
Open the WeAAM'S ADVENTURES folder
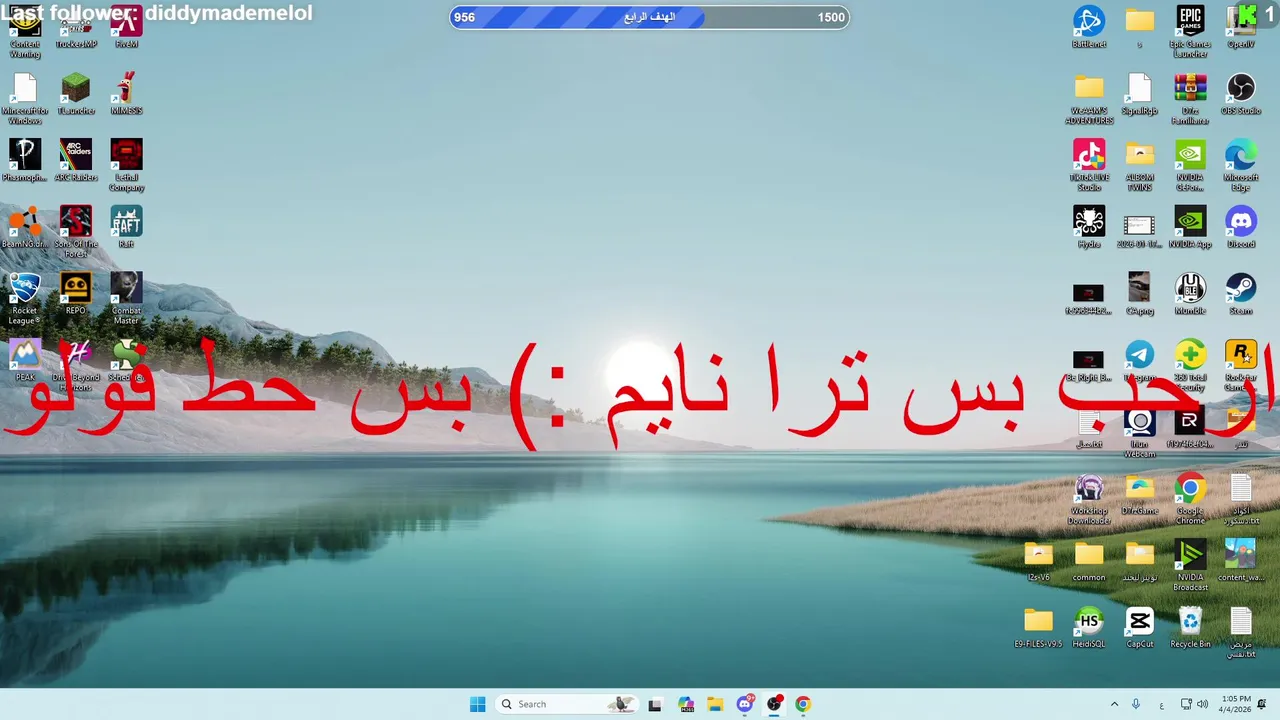pos(1088,99)
